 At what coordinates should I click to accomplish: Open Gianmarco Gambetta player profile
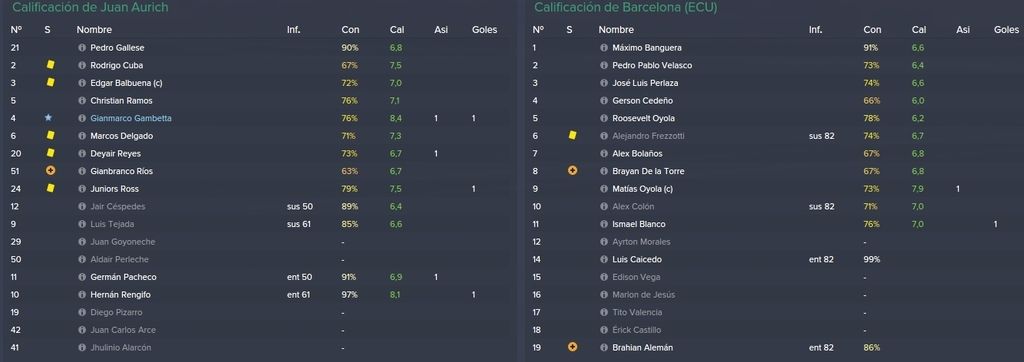click(x=131, y=118)
